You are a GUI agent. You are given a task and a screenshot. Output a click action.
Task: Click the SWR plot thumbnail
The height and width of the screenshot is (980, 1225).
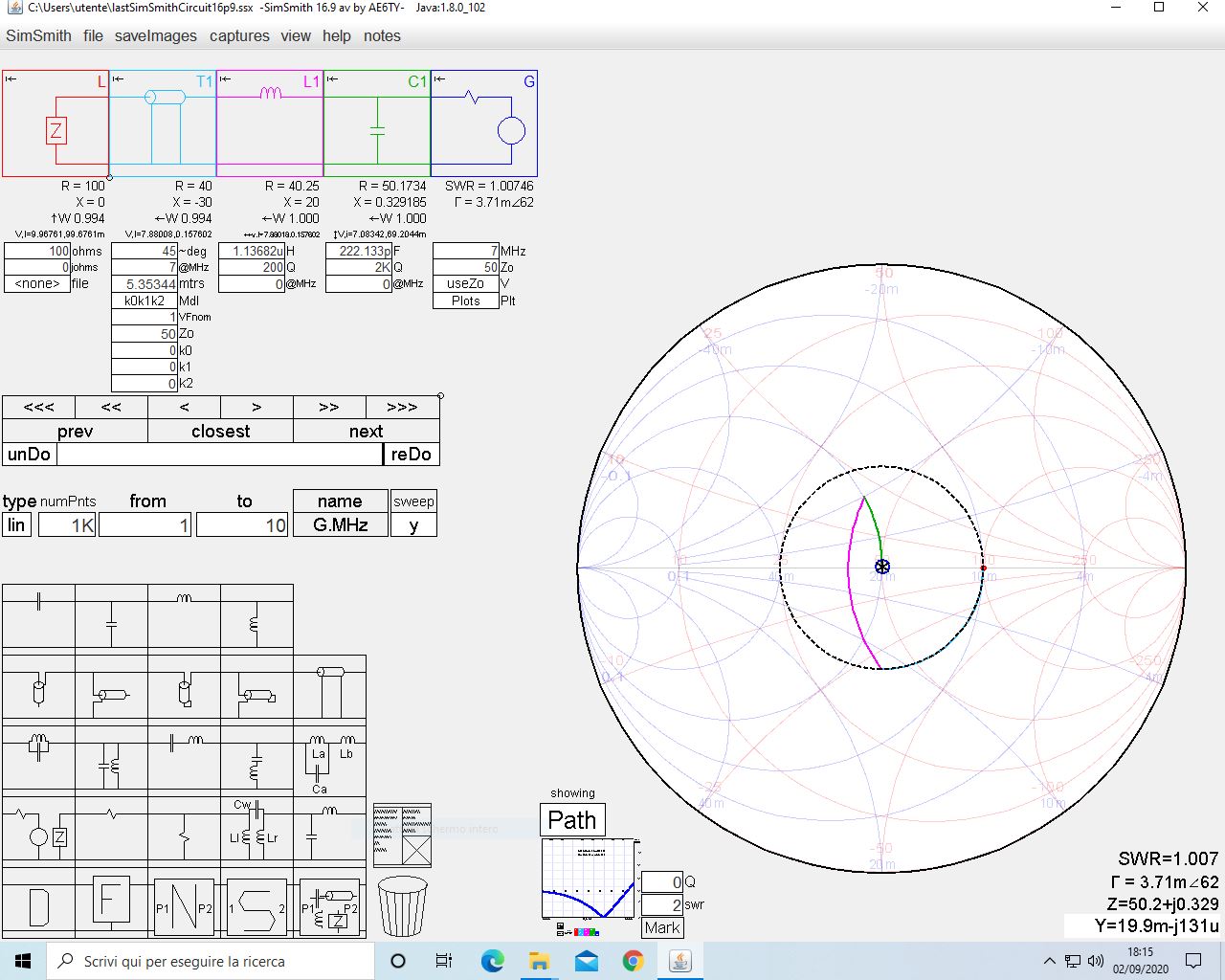click(x=590, y=880)
